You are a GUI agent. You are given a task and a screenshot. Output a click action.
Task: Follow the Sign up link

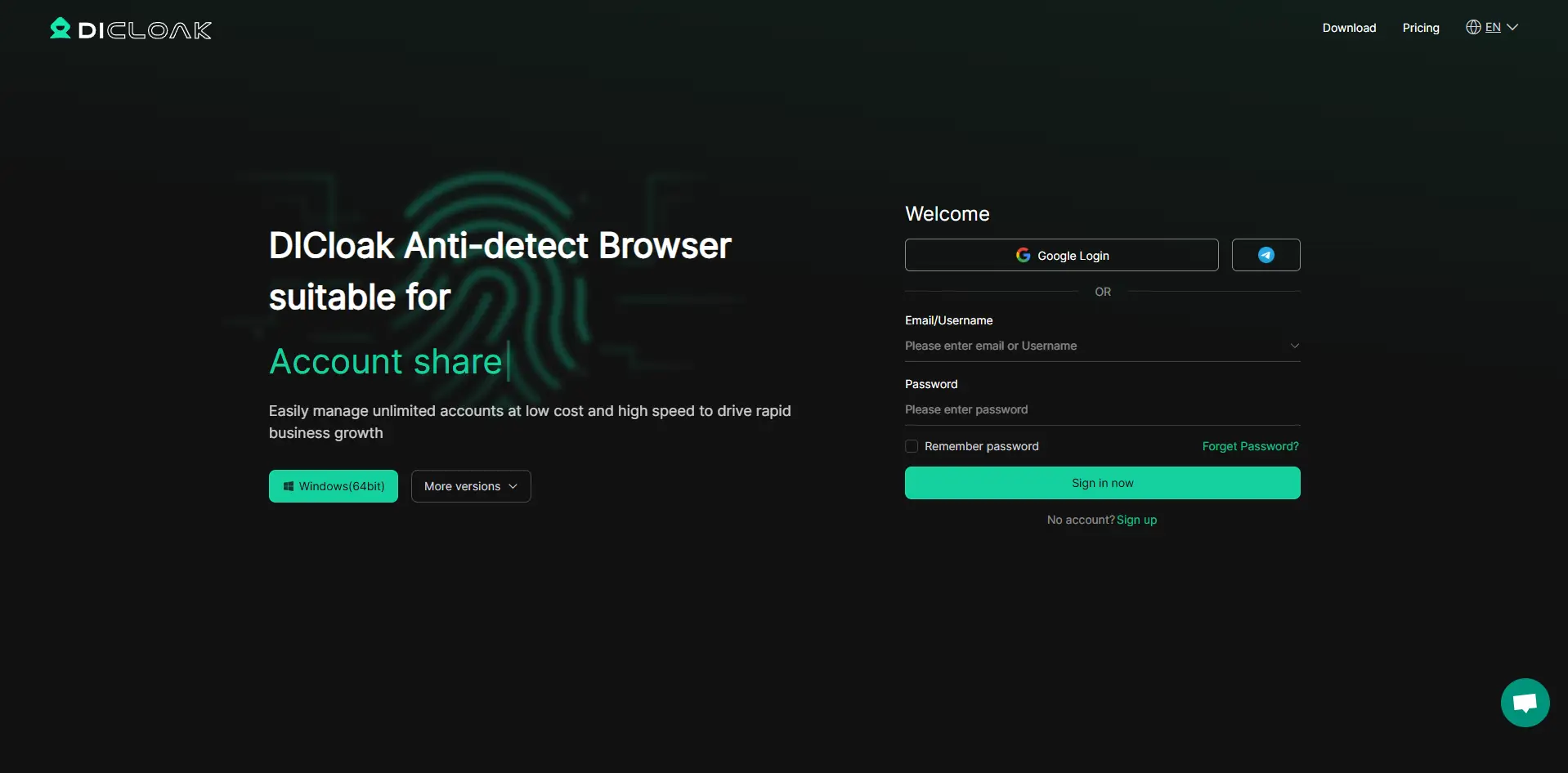(x=1136, y=520)
